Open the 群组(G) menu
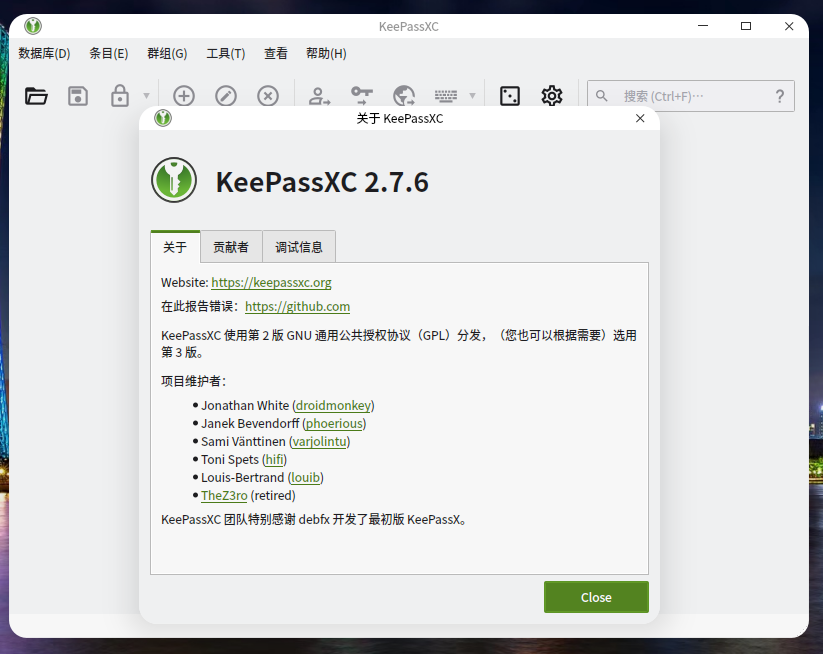Viewport: 823px width, 654px height. pos(167,54)
